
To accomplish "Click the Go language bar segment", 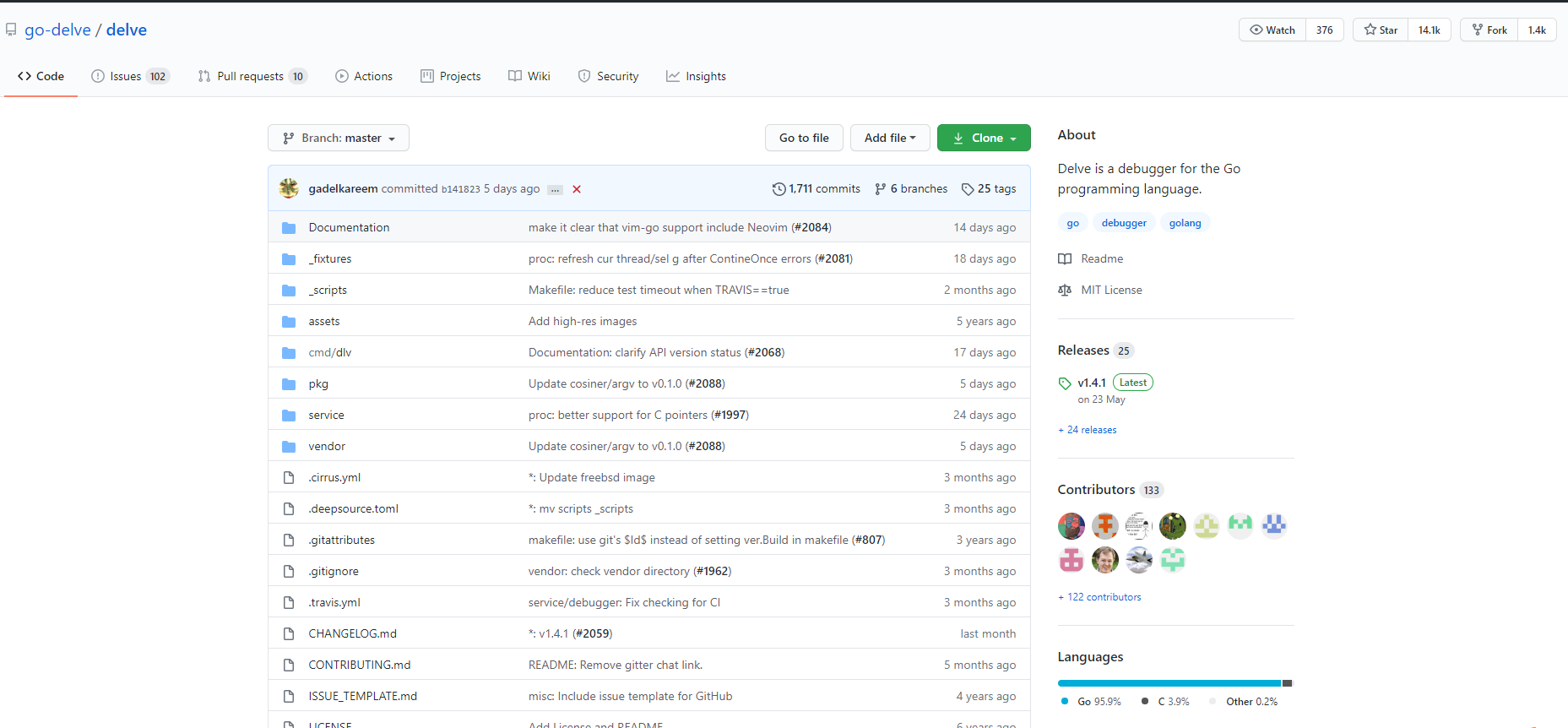I will [x=1169, y=683].
